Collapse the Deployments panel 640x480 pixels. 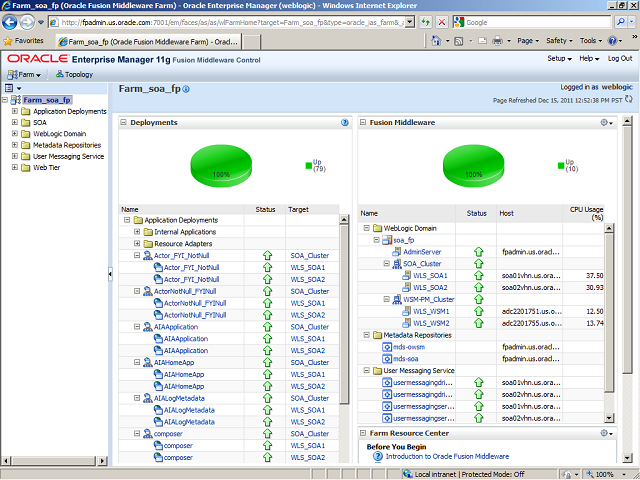pyautogui.click(x=124, y=123)
